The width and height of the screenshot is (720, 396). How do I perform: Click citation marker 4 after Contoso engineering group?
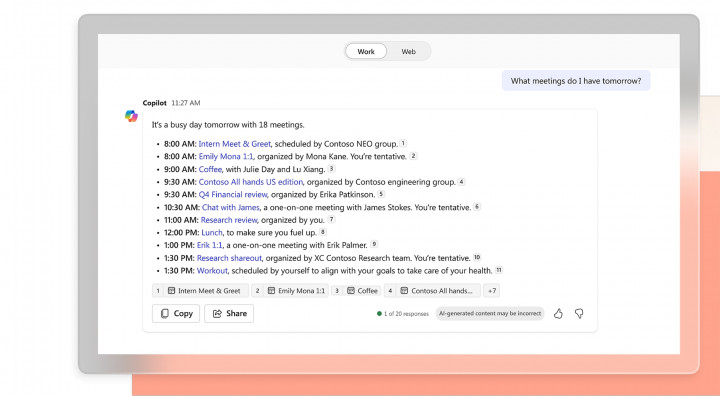coord(461,181)
